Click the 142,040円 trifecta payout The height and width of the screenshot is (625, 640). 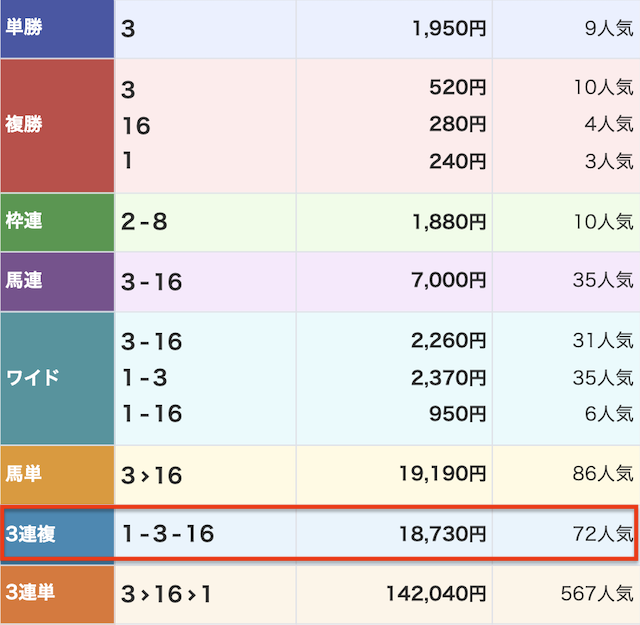(436, 594)
